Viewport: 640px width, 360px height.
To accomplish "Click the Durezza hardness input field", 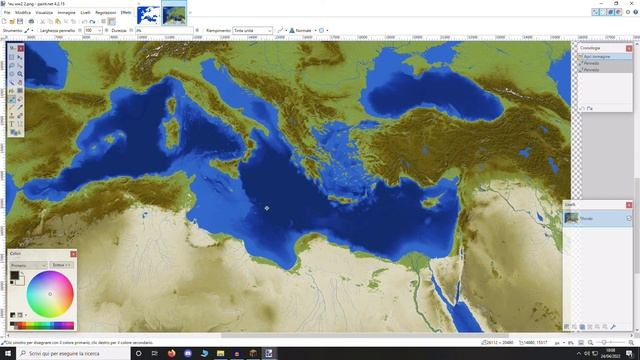I will (x=164, y=31).
